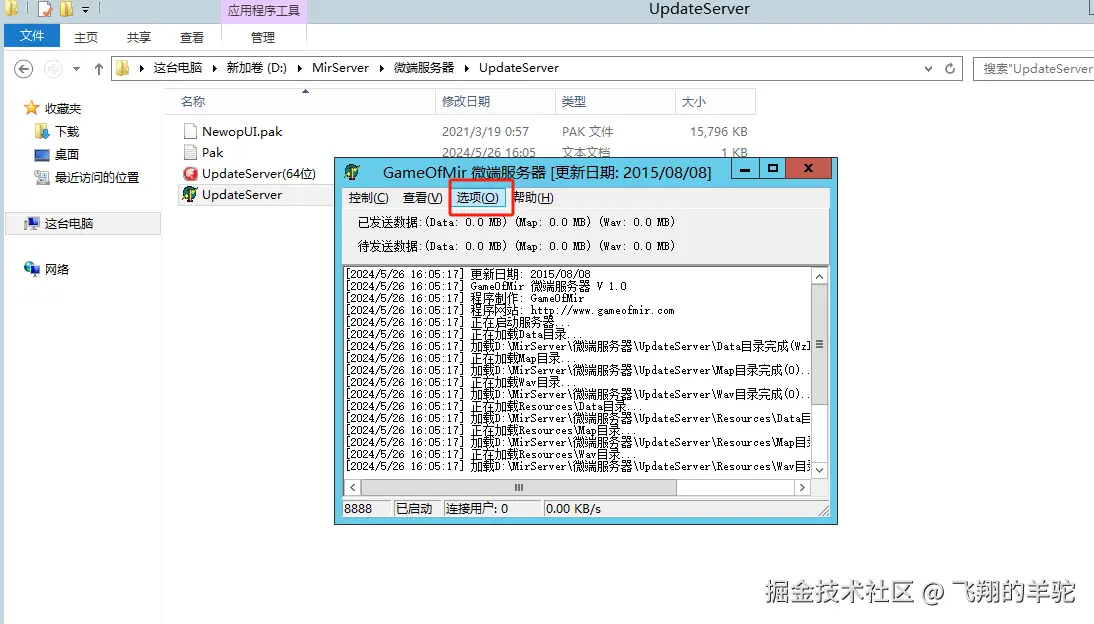This screenshot has width=1094, height=624.
Task: Select the NewopUI.pak file
Action: click(242, 131)
